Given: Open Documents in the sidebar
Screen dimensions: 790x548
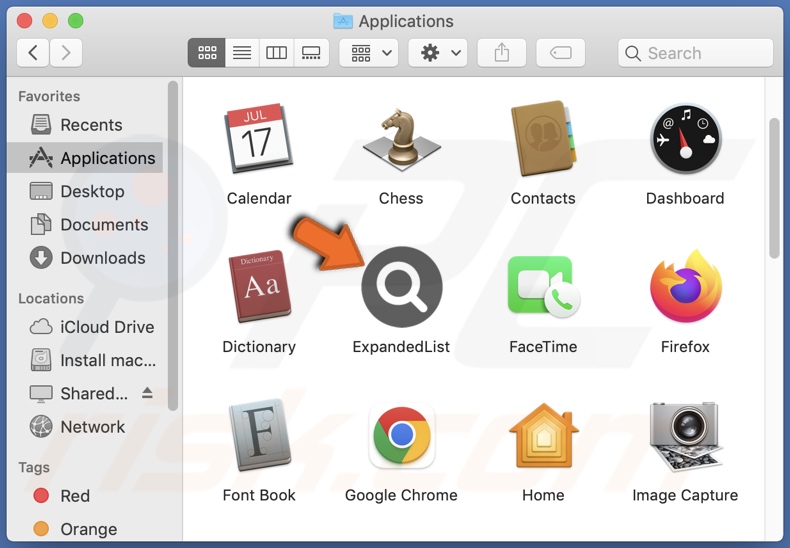Looking at the screenshot, I should (85, 225).
